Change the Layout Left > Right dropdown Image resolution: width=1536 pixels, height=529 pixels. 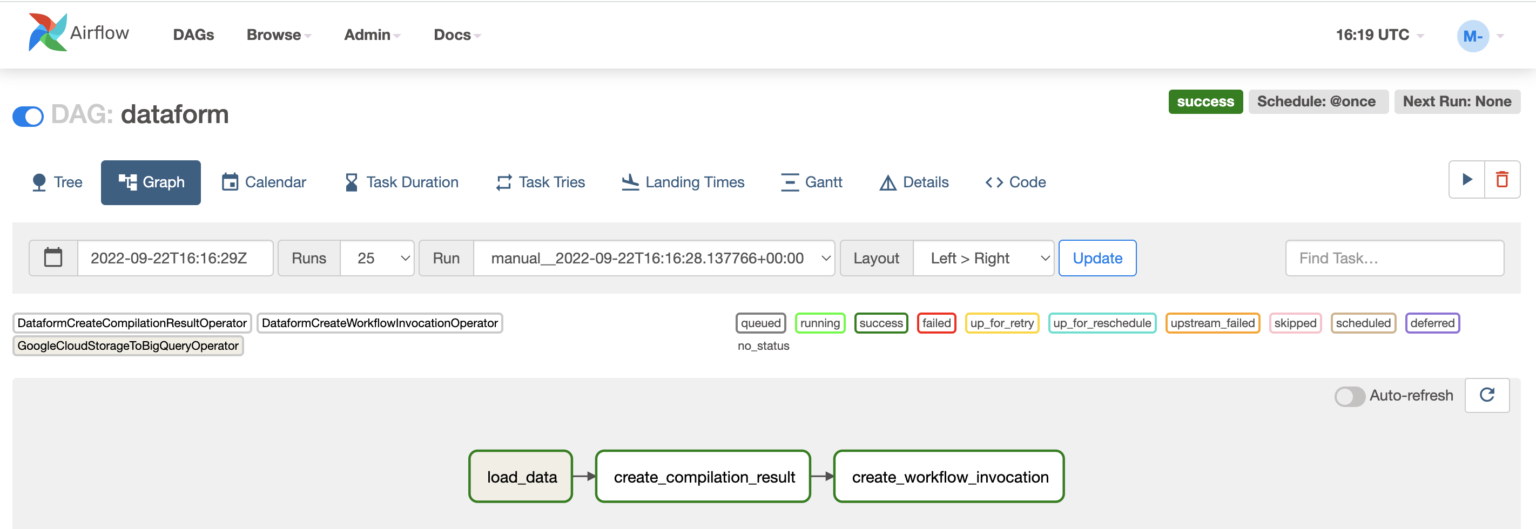click(984, 258)
